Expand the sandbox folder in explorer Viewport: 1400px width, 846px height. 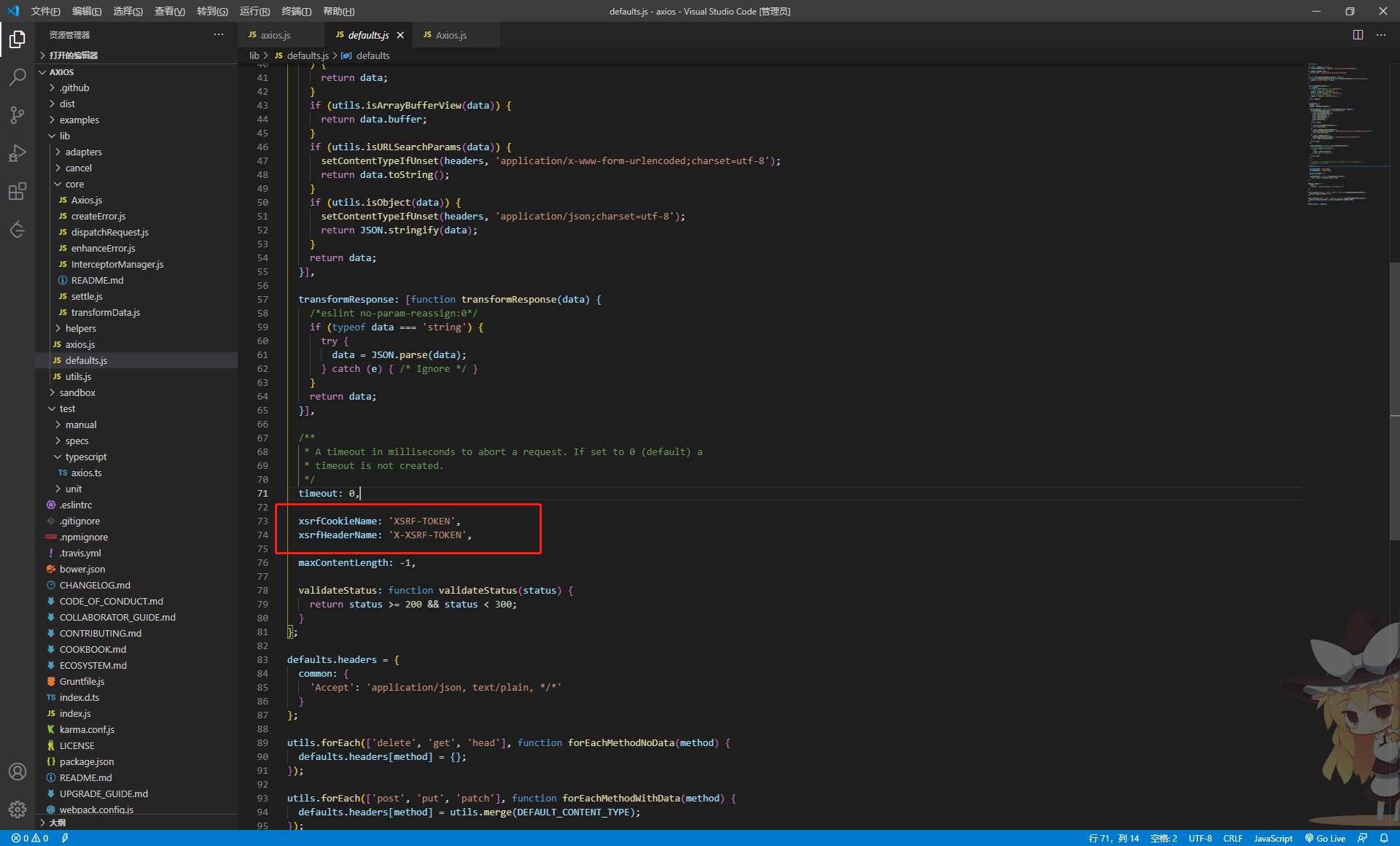pyautogui.click(x=77, y=392)
